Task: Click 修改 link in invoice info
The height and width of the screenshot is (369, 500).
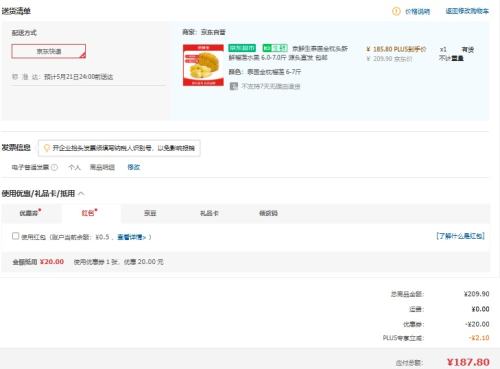Action: click(x=134, y=167)
